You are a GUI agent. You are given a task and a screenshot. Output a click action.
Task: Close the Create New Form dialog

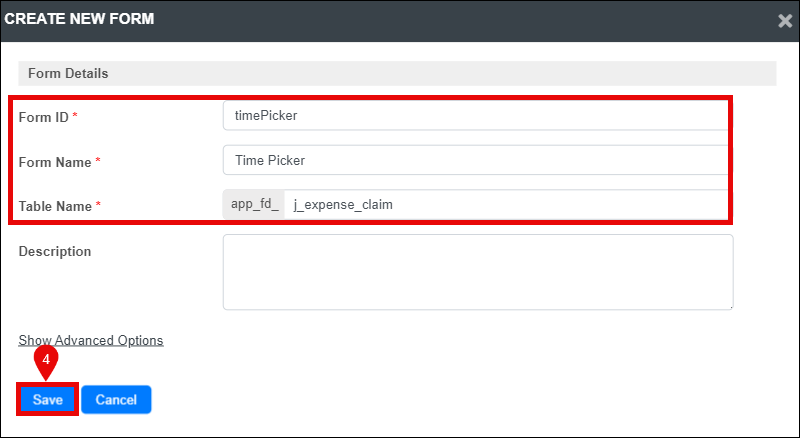(x=785, y=20)
